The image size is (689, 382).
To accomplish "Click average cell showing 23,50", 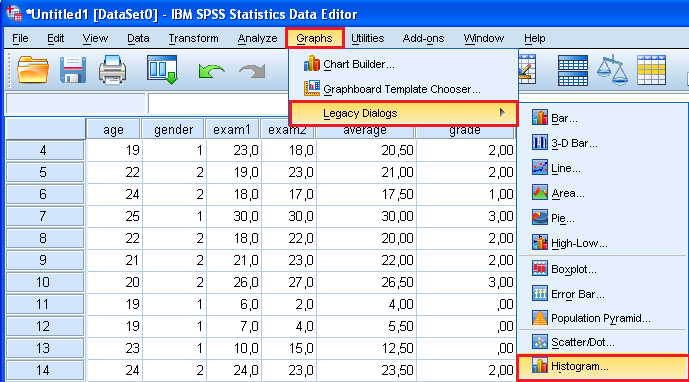I will (366, 370).
